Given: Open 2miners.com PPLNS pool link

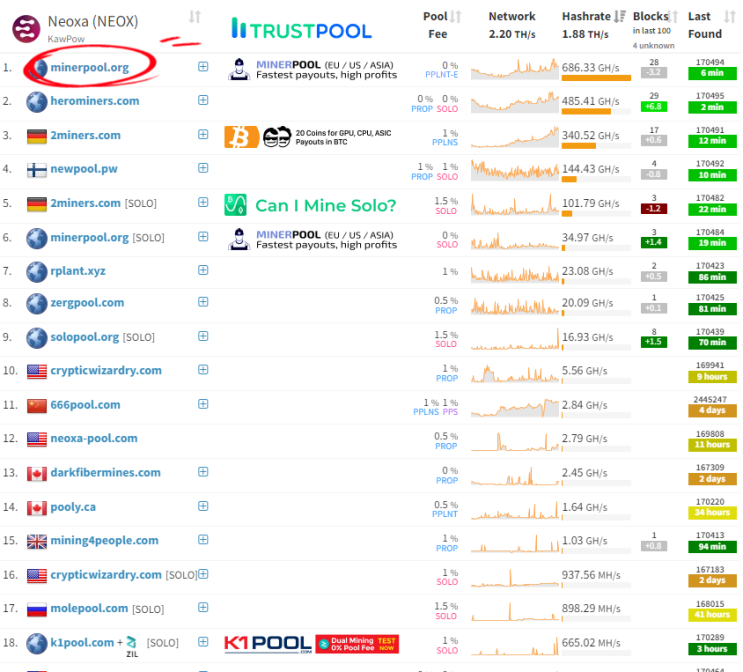Looking at the screenshot, I should pyautogui.click(x=85, y=135).
